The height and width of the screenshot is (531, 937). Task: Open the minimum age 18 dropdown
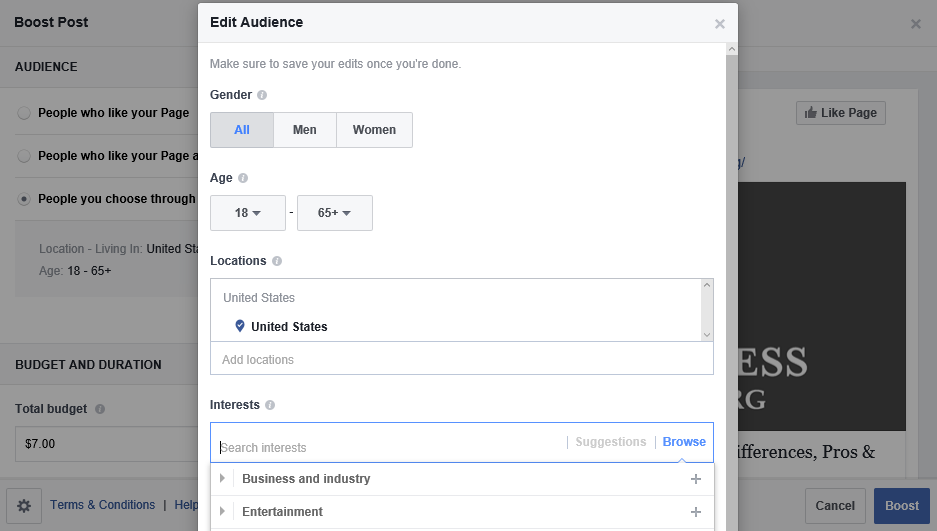pyautogui.click(x=248, y=213)
